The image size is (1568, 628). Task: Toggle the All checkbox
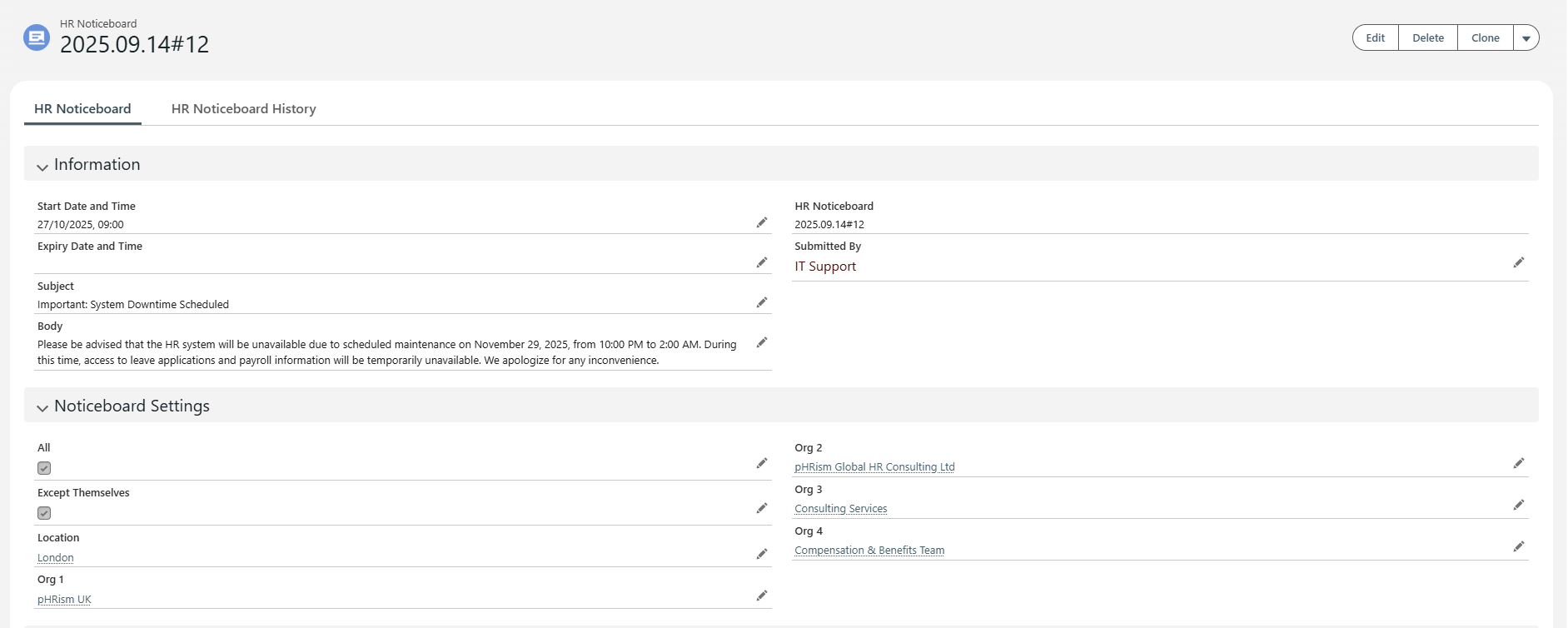pyautogui.click(x=44, y=468)
